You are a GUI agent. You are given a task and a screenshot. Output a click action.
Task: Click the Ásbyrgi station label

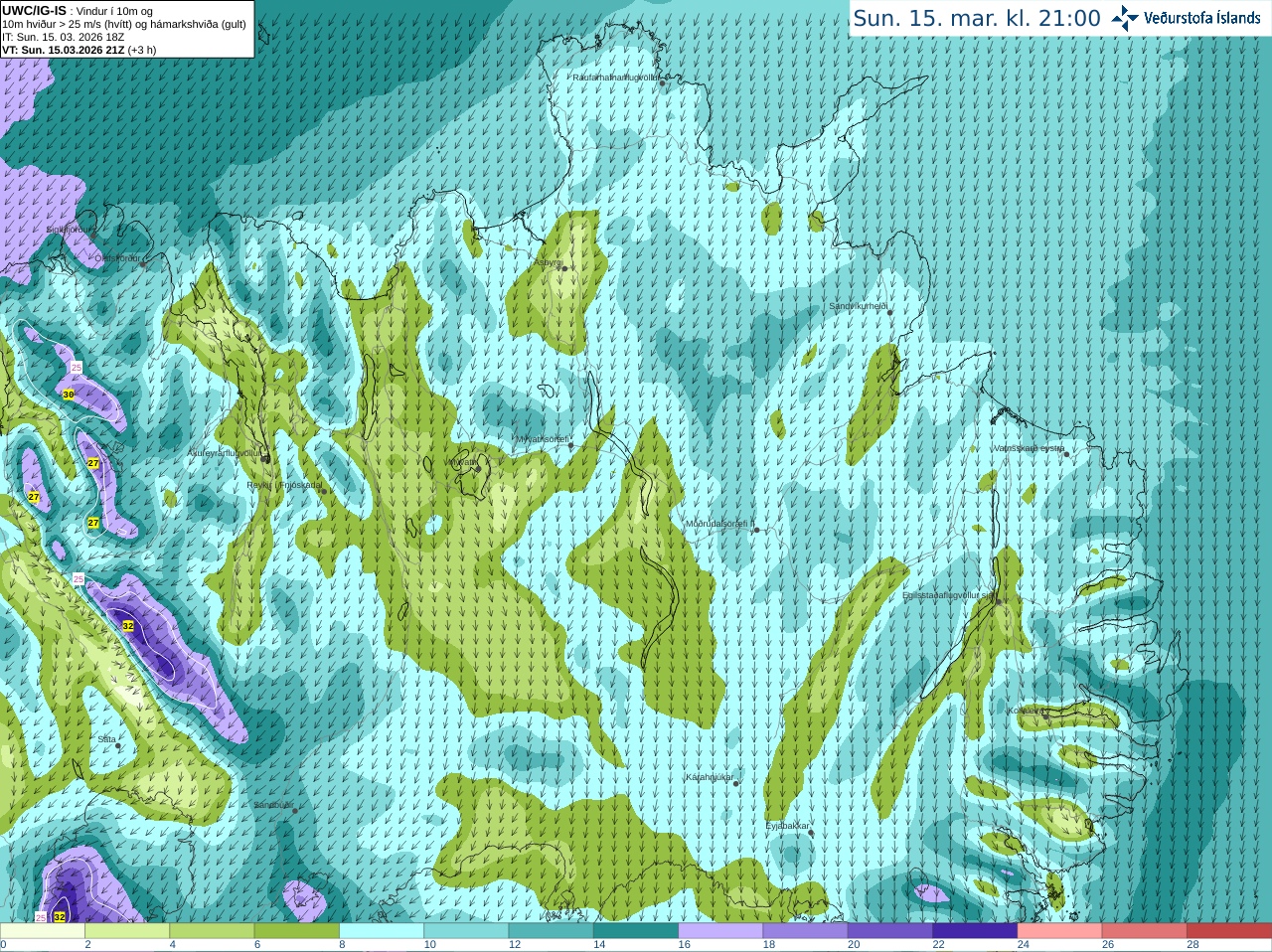548,262
